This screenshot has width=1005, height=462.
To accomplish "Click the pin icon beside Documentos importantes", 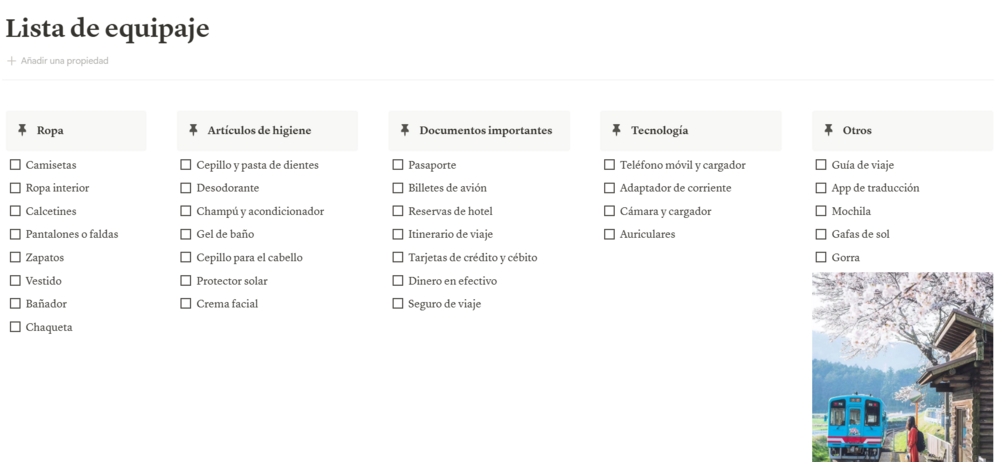I will click(404, 130).
